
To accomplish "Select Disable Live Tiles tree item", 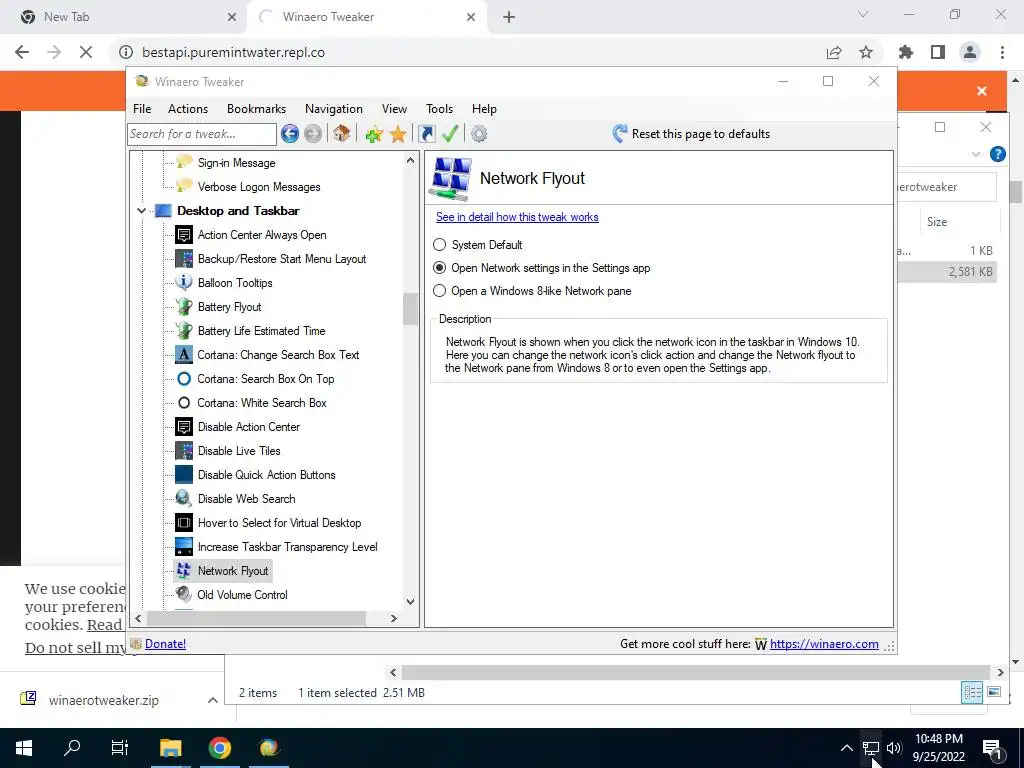I will 239,451.
